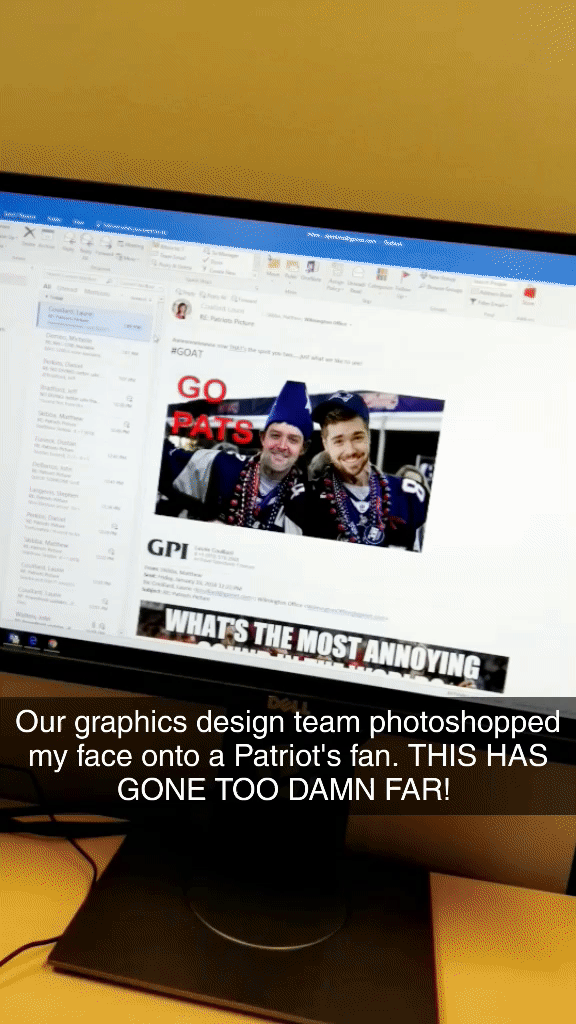Screen dimensions: 576x1024
Task: Click the Delete X icon in ribbon
Action: click(x=29, y=233)
